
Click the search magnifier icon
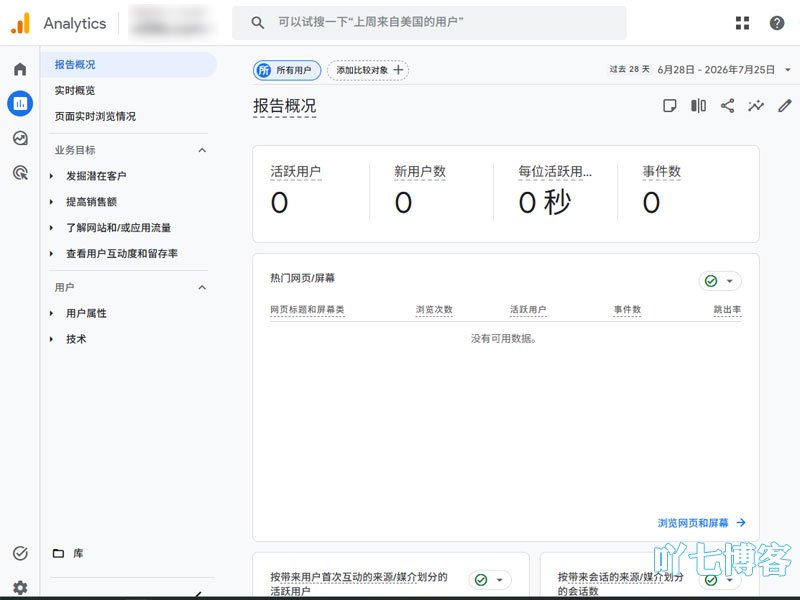click(x=258, y=22)
